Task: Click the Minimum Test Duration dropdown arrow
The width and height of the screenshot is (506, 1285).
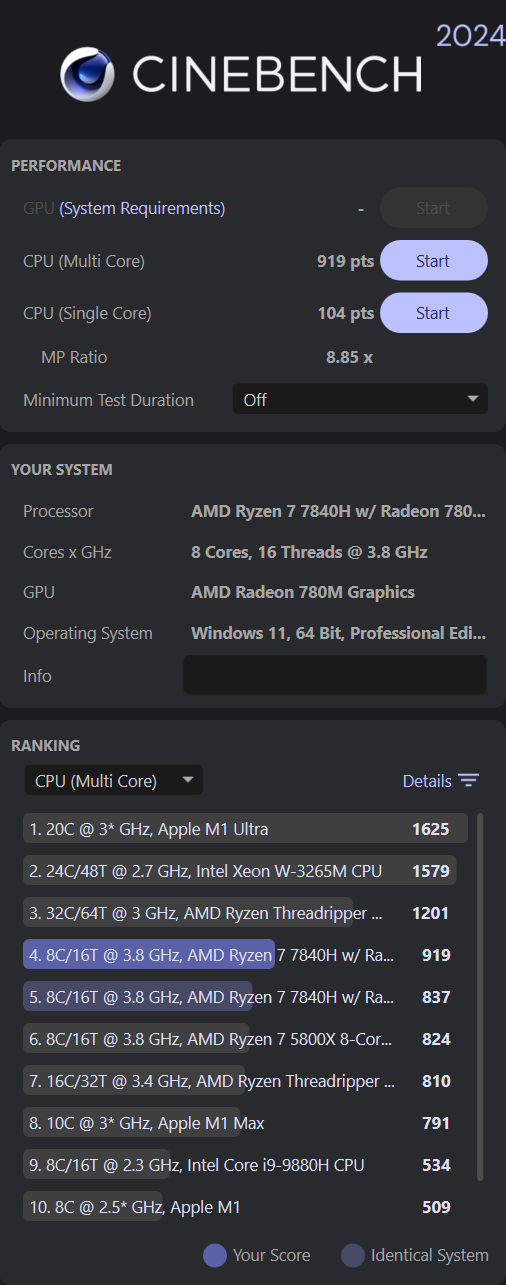Action: (472, 399)
